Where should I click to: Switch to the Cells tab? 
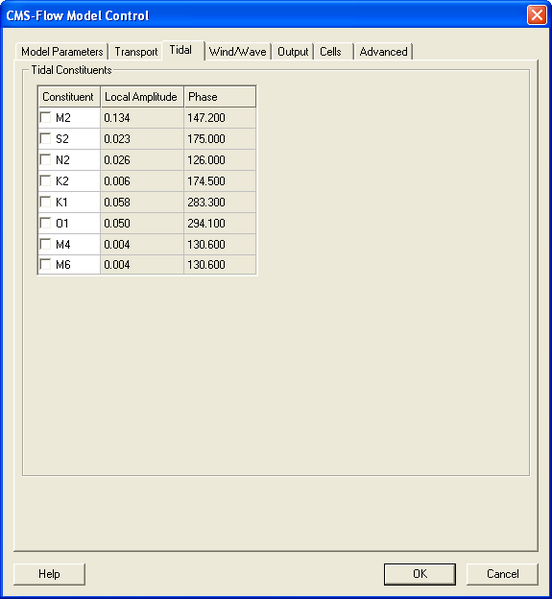click(333, 52)
